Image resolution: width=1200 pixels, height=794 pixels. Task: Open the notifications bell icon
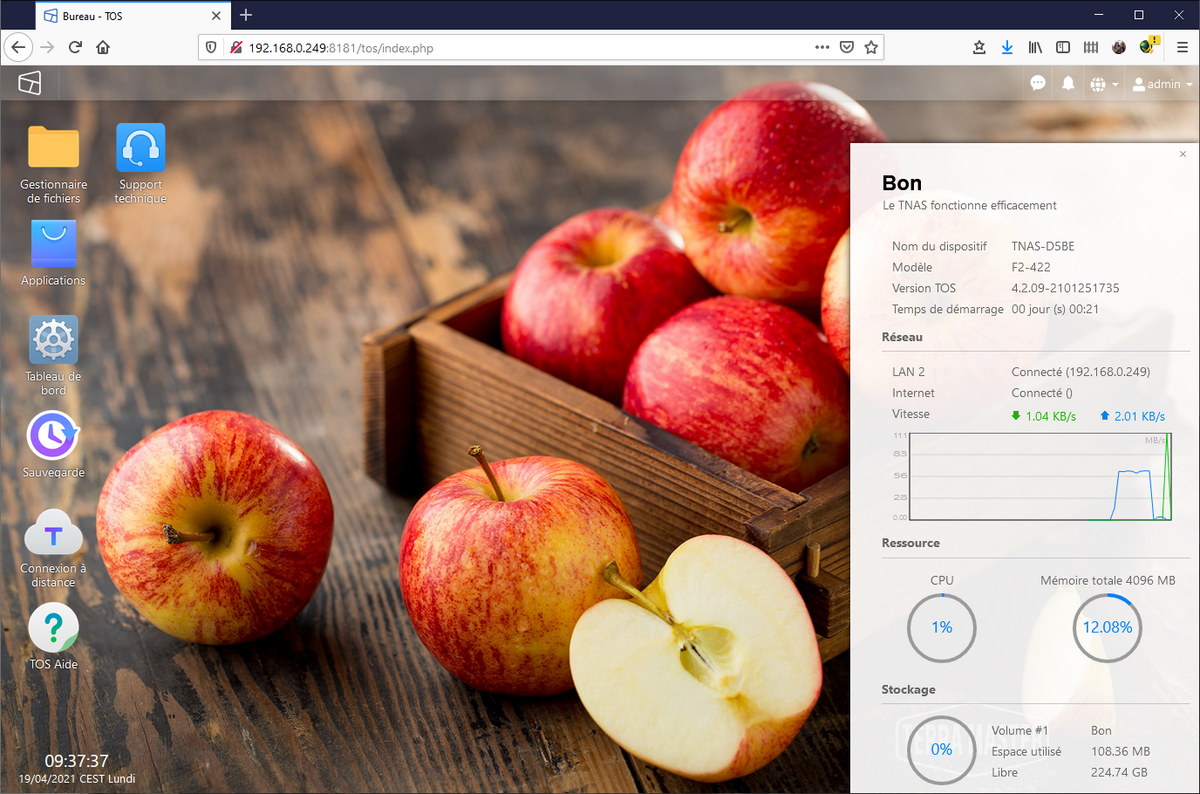(1068, 84)
